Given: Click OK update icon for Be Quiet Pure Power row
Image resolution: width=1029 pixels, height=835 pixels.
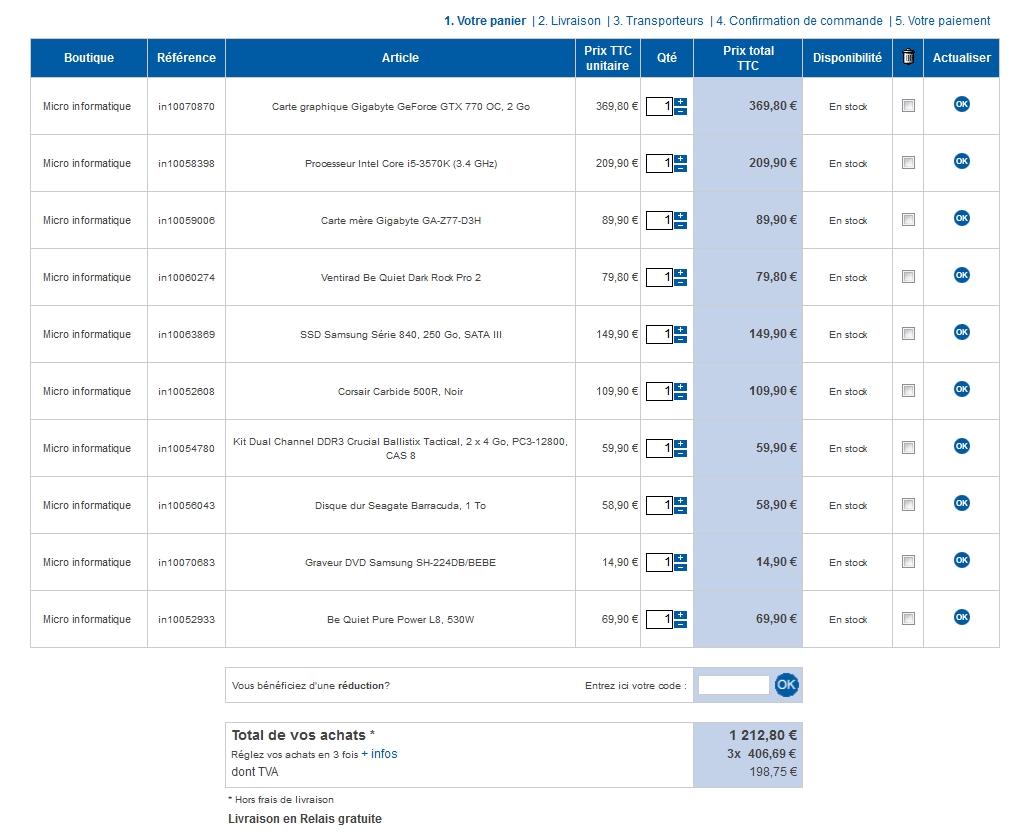Looking at the screenshot, I should coord(961,617).
